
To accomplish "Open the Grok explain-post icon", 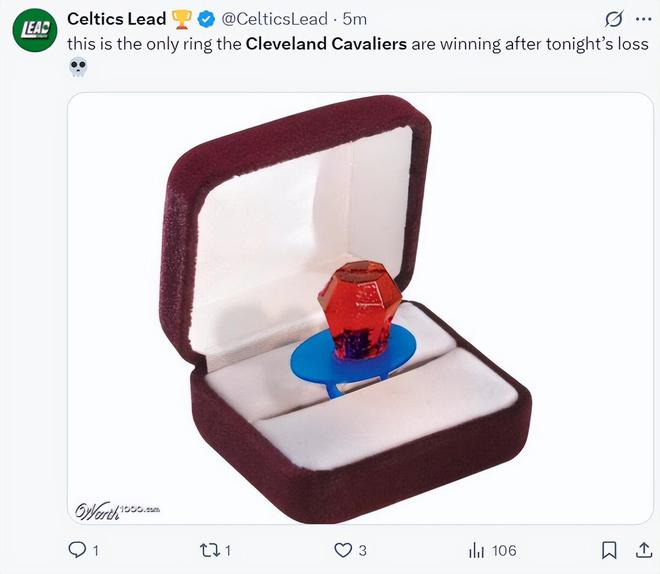I will pos(615,19).
